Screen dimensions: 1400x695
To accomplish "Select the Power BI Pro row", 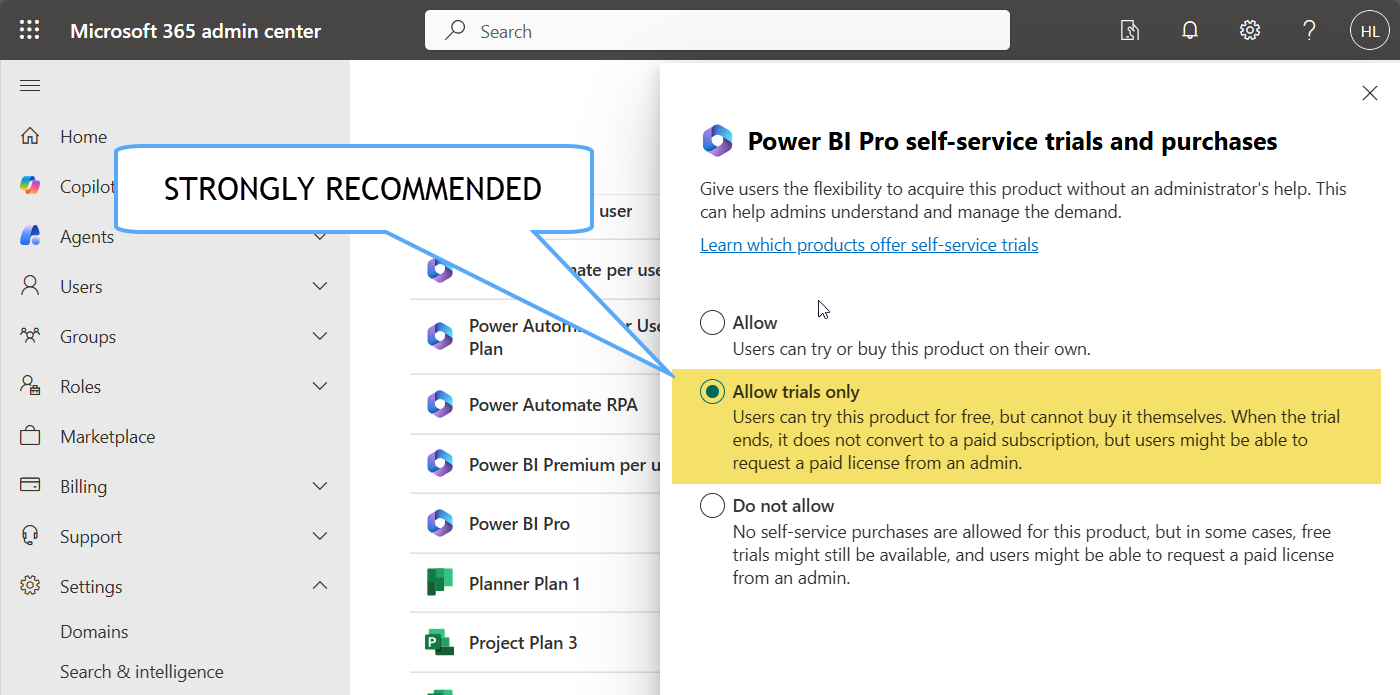I will pos(535,523).
